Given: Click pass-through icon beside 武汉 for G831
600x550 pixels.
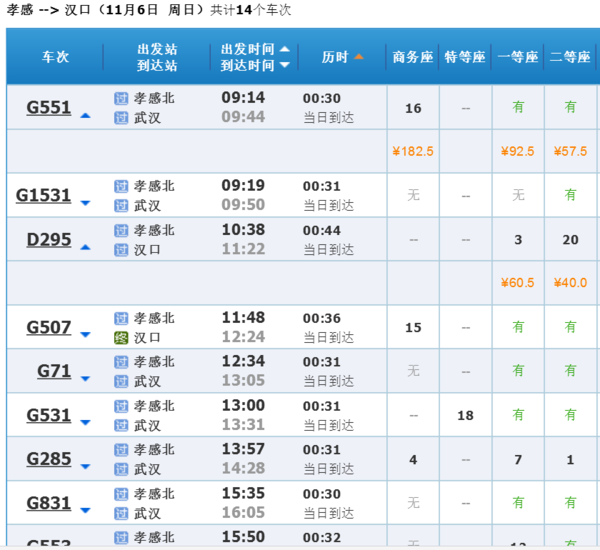Looking at the screenshot, I should [x=121, y=514].
